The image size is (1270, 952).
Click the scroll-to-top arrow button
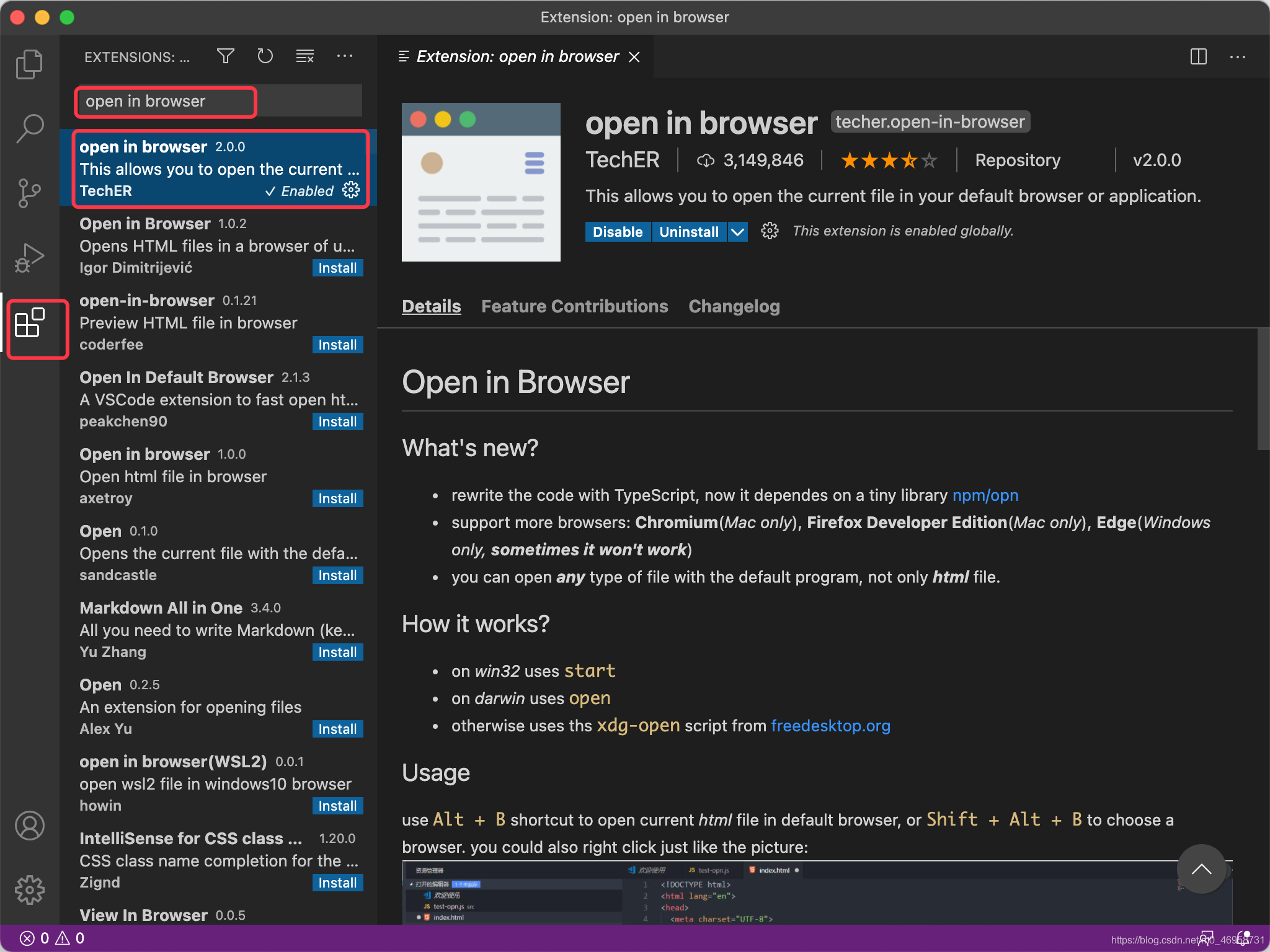pyautogui.click(x=1201, y=869)
